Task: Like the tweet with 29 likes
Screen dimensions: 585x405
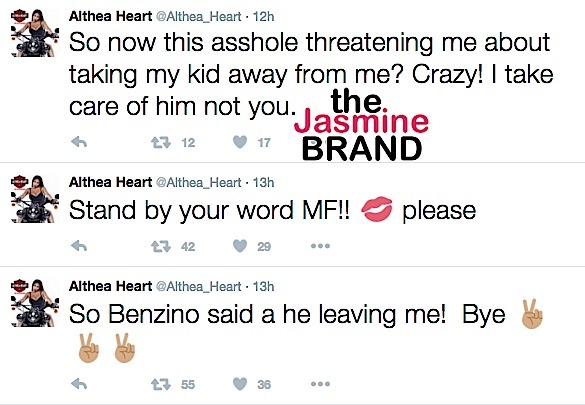Action: click(x=240, y=246)
